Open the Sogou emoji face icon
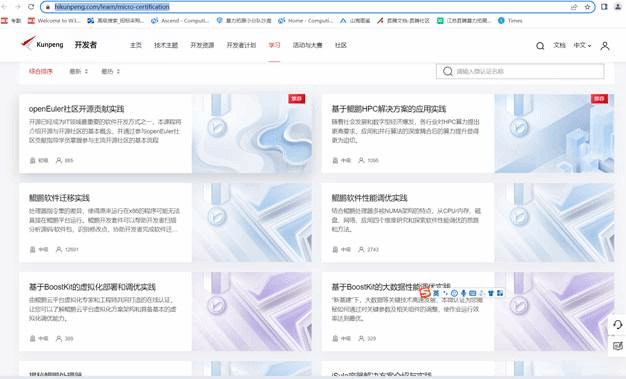626x379 pixels. click(454, 293)
